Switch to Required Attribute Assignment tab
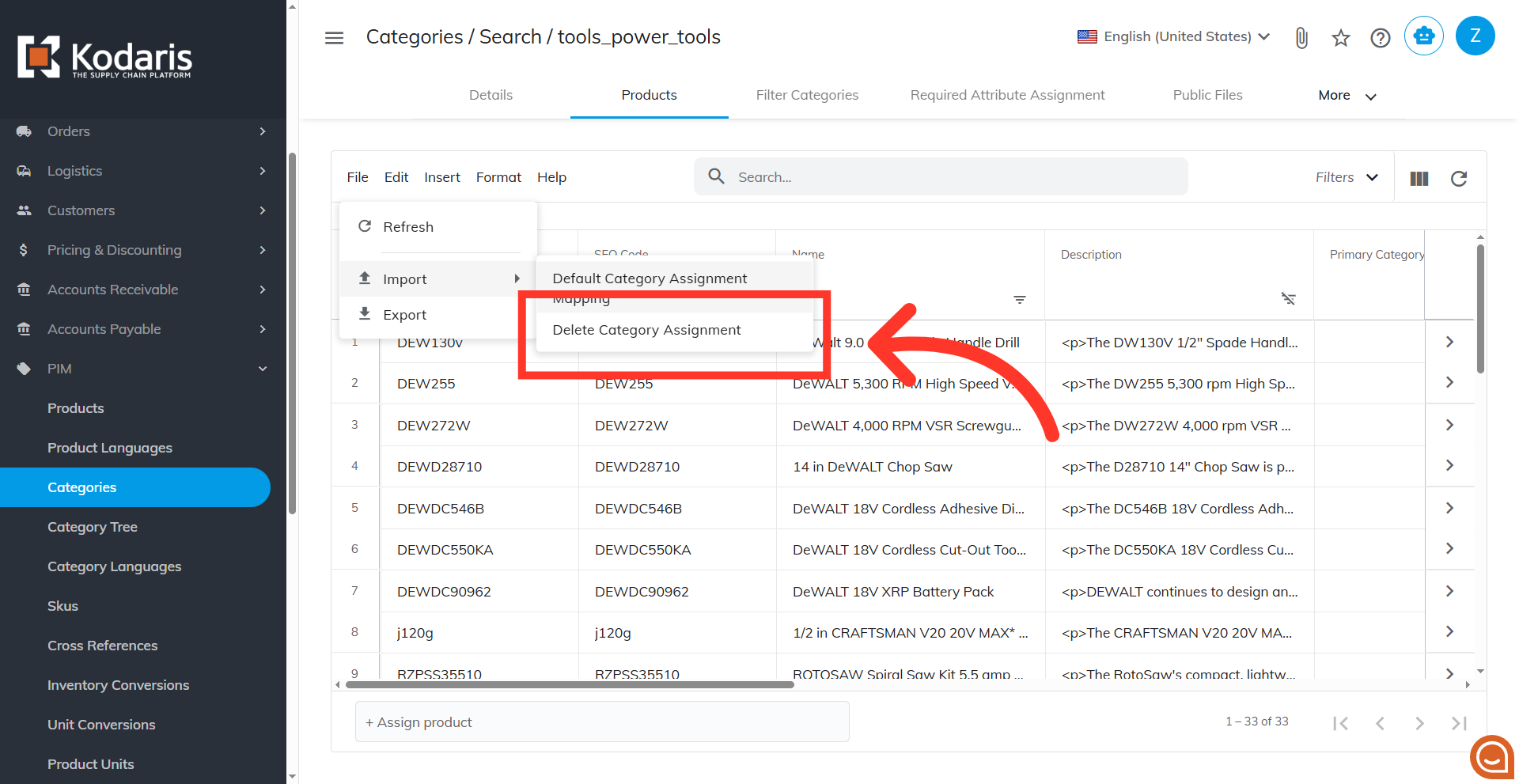Viewport: 1519px width, 784px height. (1008, 95)
